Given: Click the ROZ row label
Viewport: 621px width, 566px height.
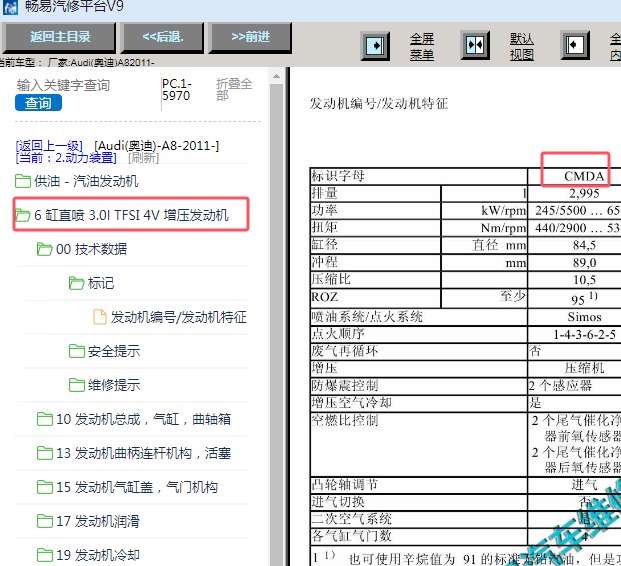Looking at the screenshot, I should [325, 297].
